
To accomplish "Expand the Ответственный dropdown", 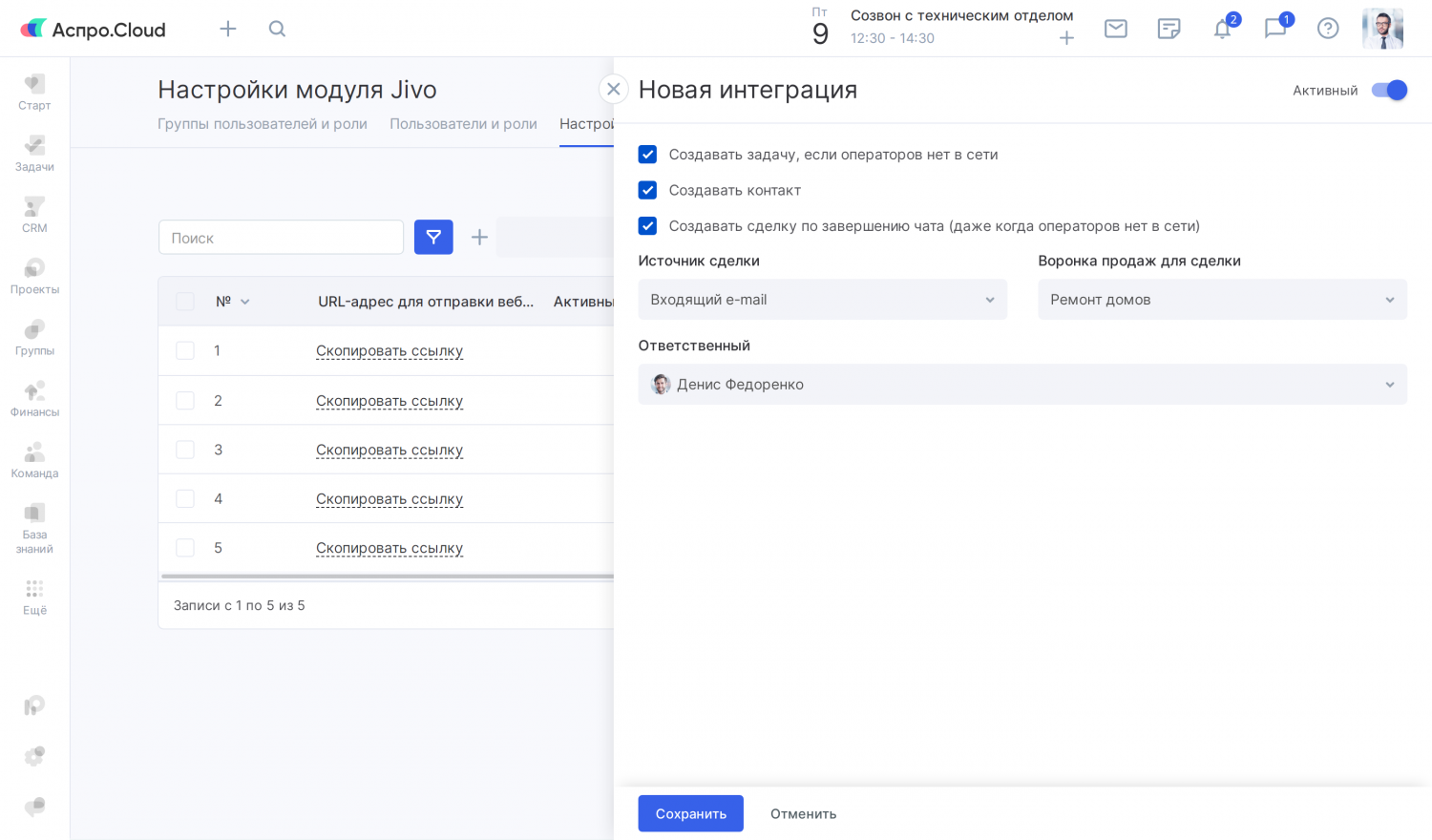I will [1021, 385].
